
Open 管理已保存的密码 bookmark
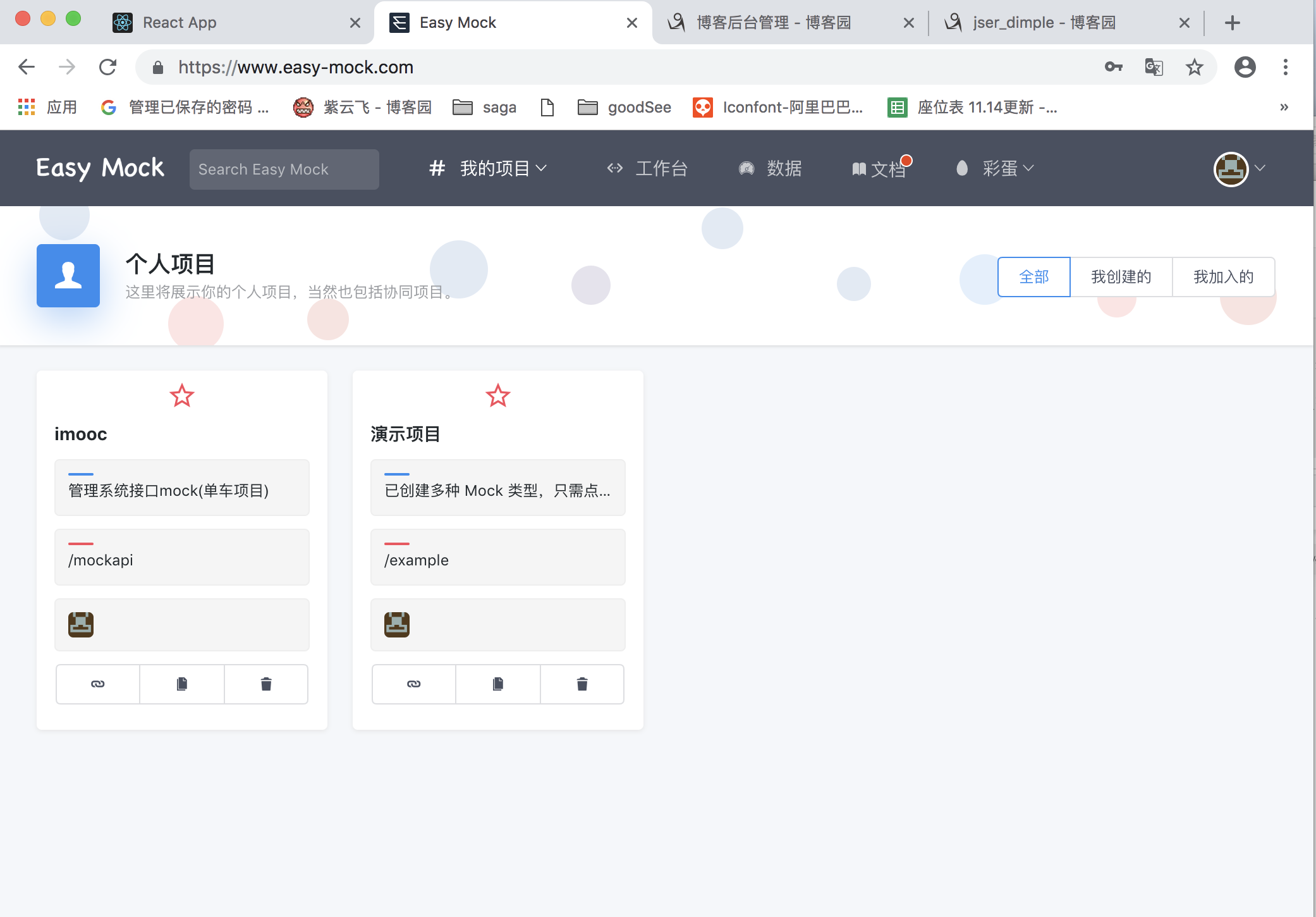[185, 108]
